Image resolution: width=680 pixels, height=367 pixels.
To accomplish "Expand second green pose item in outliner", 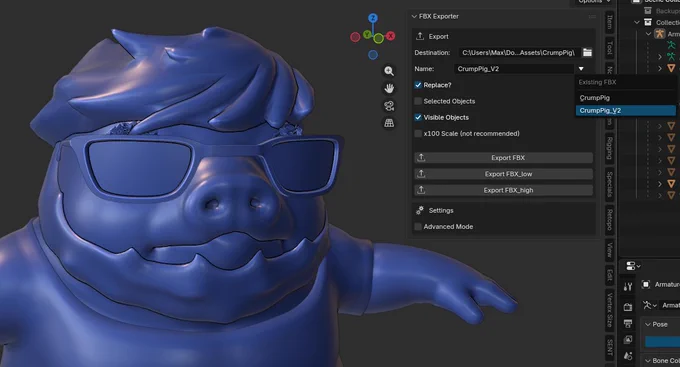I will [660, 57].
